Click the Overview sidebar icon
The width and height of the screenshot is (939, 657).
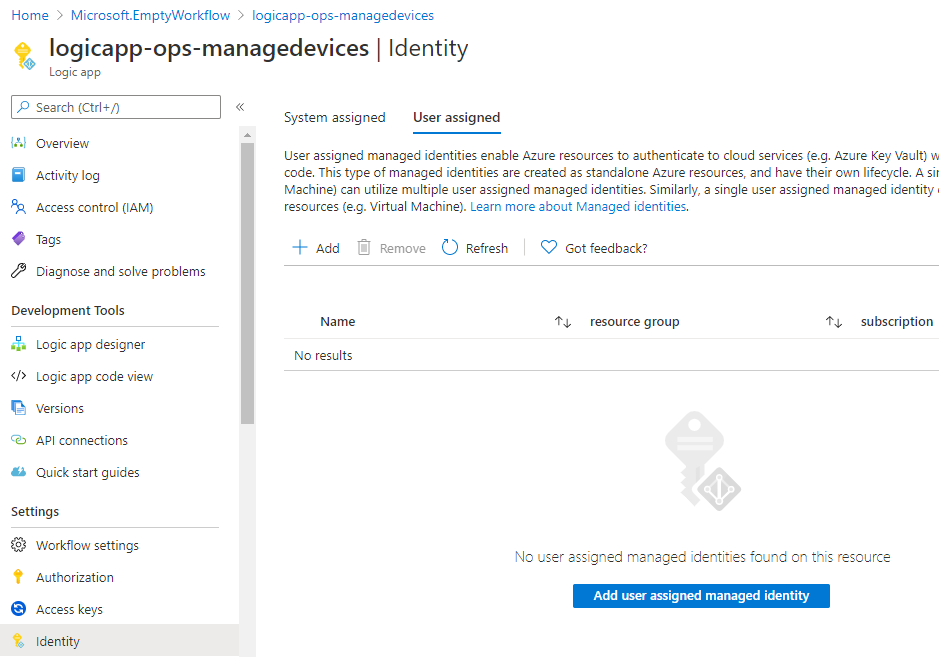point(19,143)
